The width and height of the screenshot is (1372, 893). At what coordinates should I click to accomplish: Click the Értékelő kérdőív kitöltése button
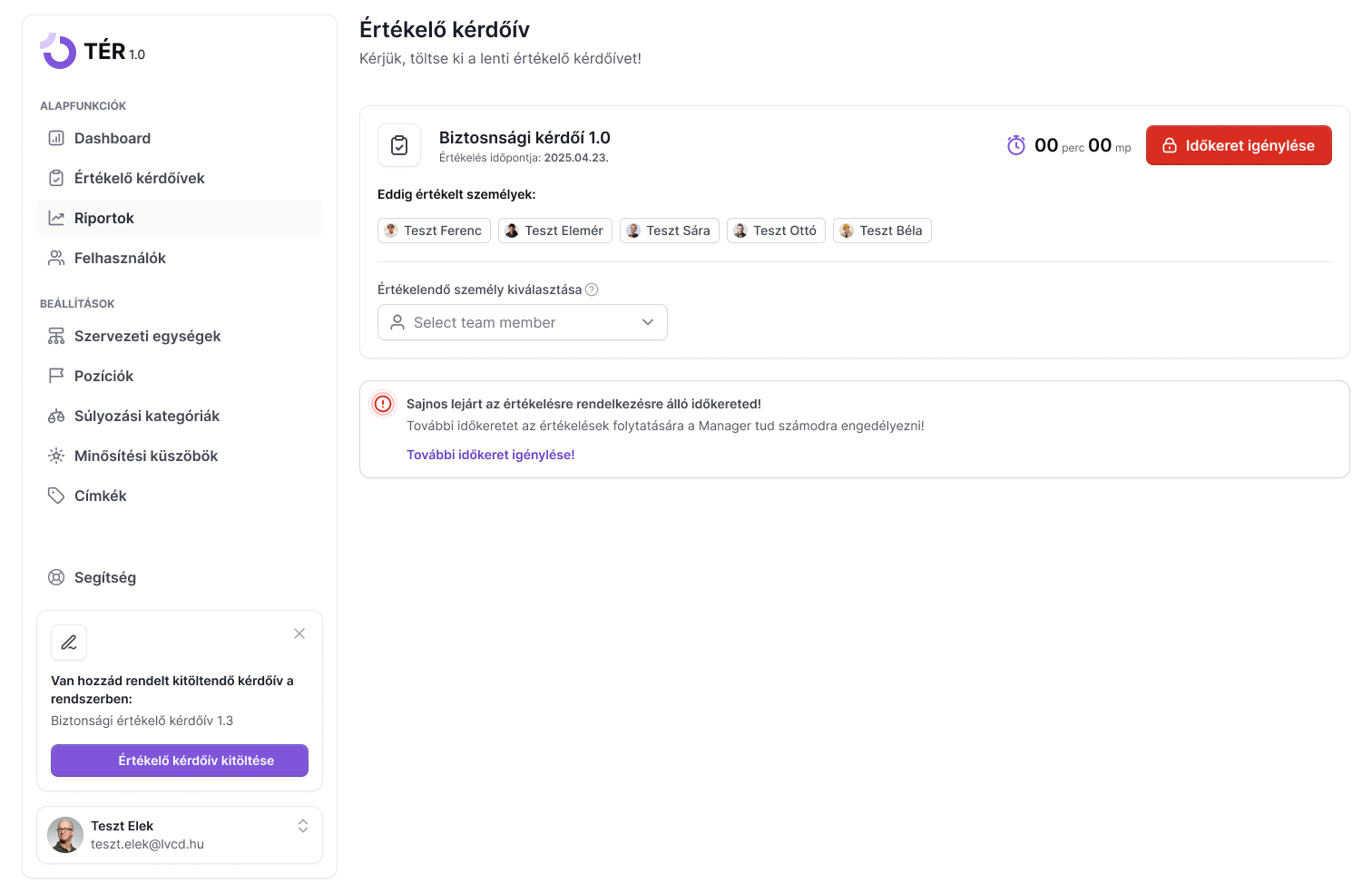(x=180, y=761)
